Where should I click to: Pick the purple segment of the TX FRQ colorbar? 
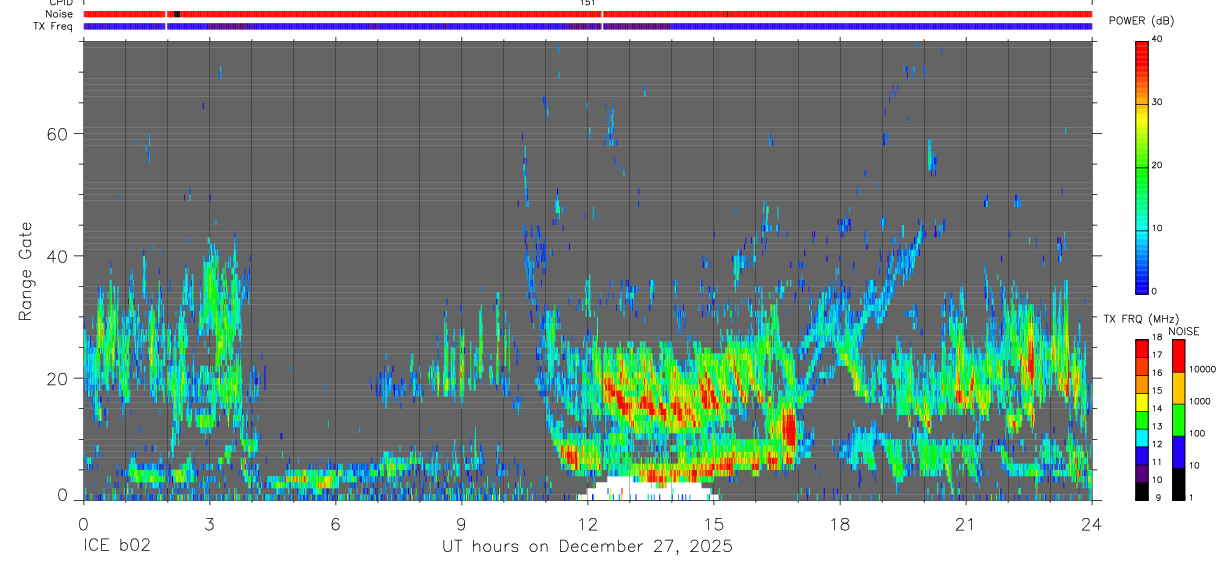click(x=1141, y=474)
